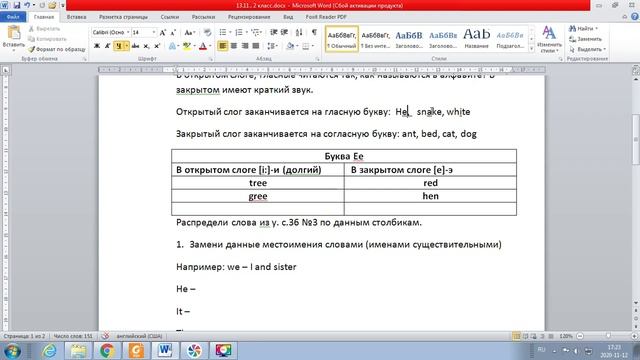The width and height of the screenshot is (640, 360).
Task: Select Align Left alignment
Action: [x=223, y=46]
